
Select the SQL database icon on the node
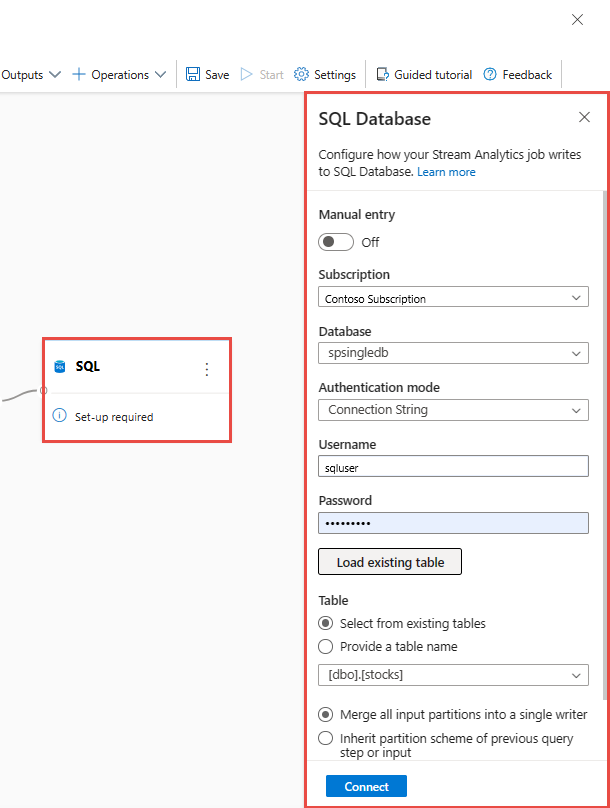(x=60, y=366)
